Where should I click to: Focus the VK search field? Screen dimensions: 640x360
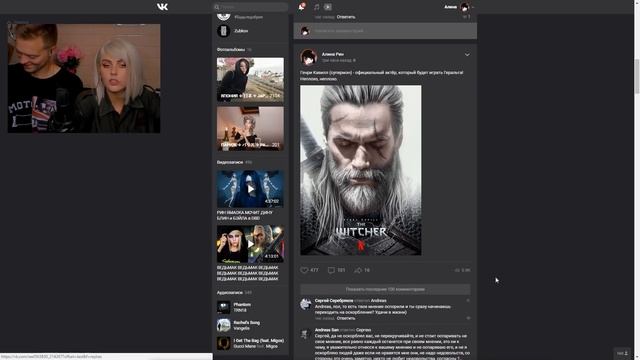pos(251,7)
